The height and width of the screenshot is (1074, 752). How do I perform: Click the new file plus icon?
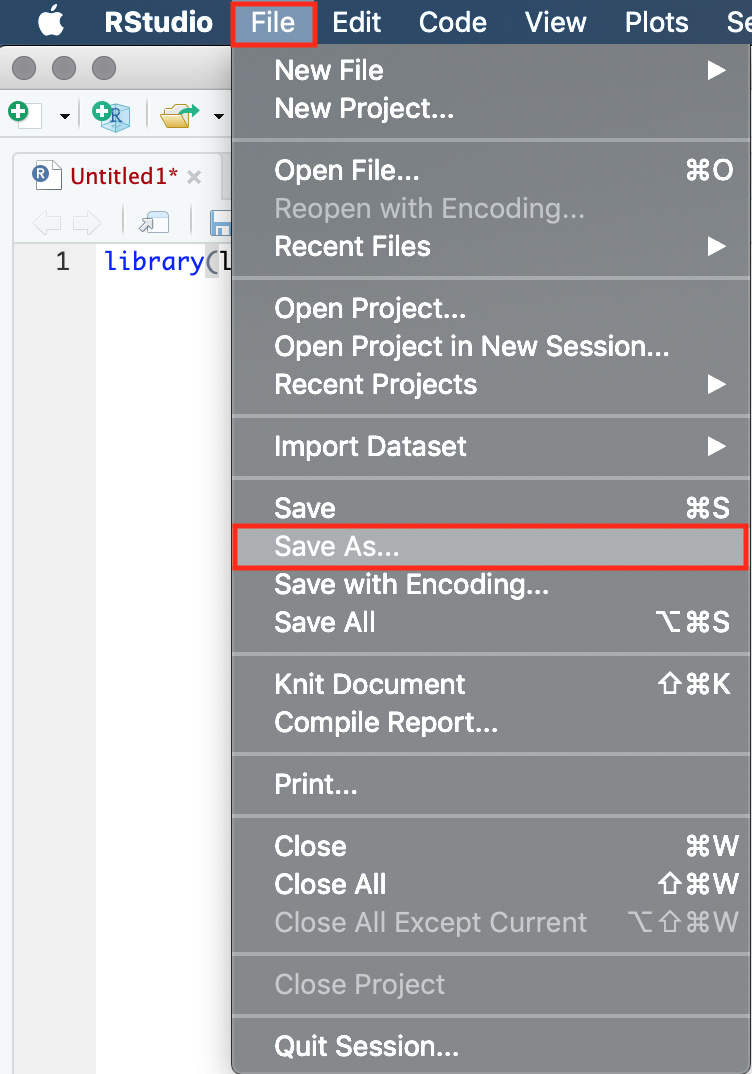(x=25, y=114)
